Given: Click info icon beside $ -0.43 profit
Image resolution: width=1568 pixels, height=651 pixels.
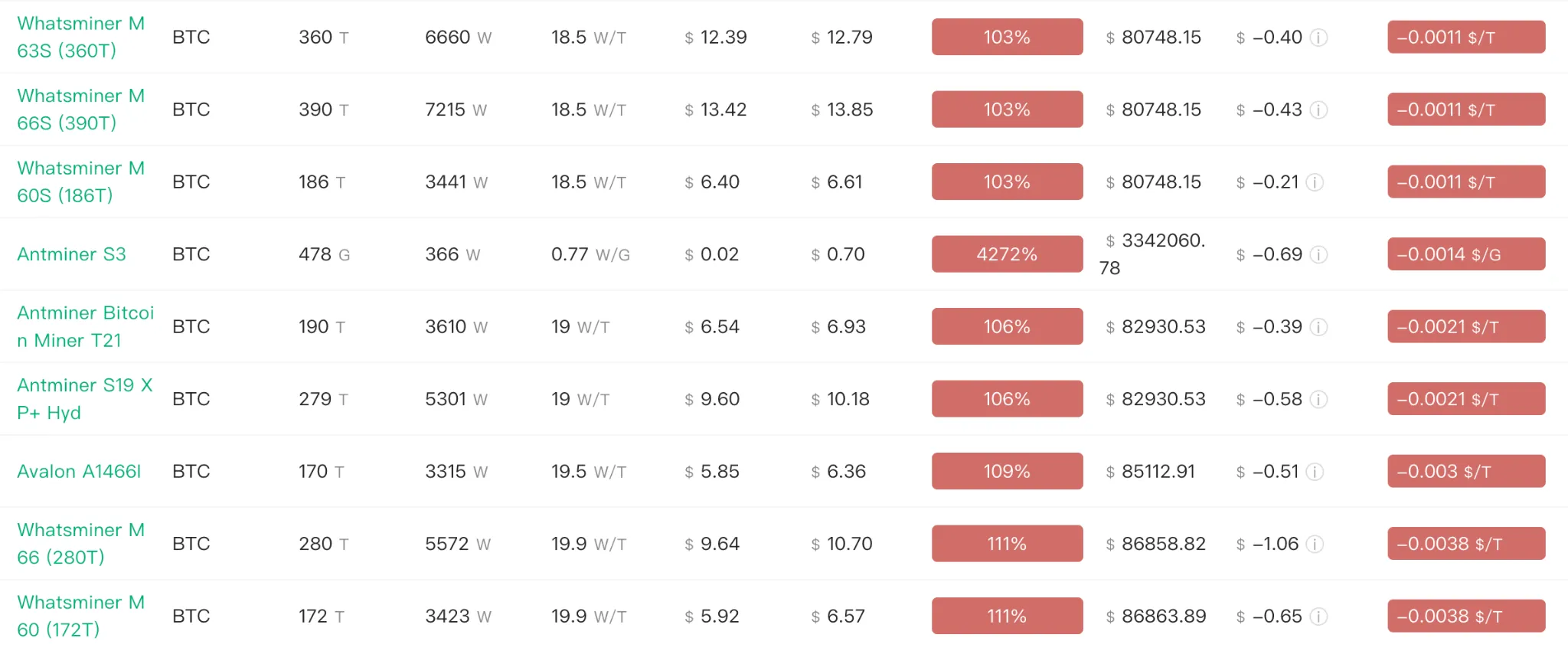Looking at the screenshot, I should tap(1318, 110).
